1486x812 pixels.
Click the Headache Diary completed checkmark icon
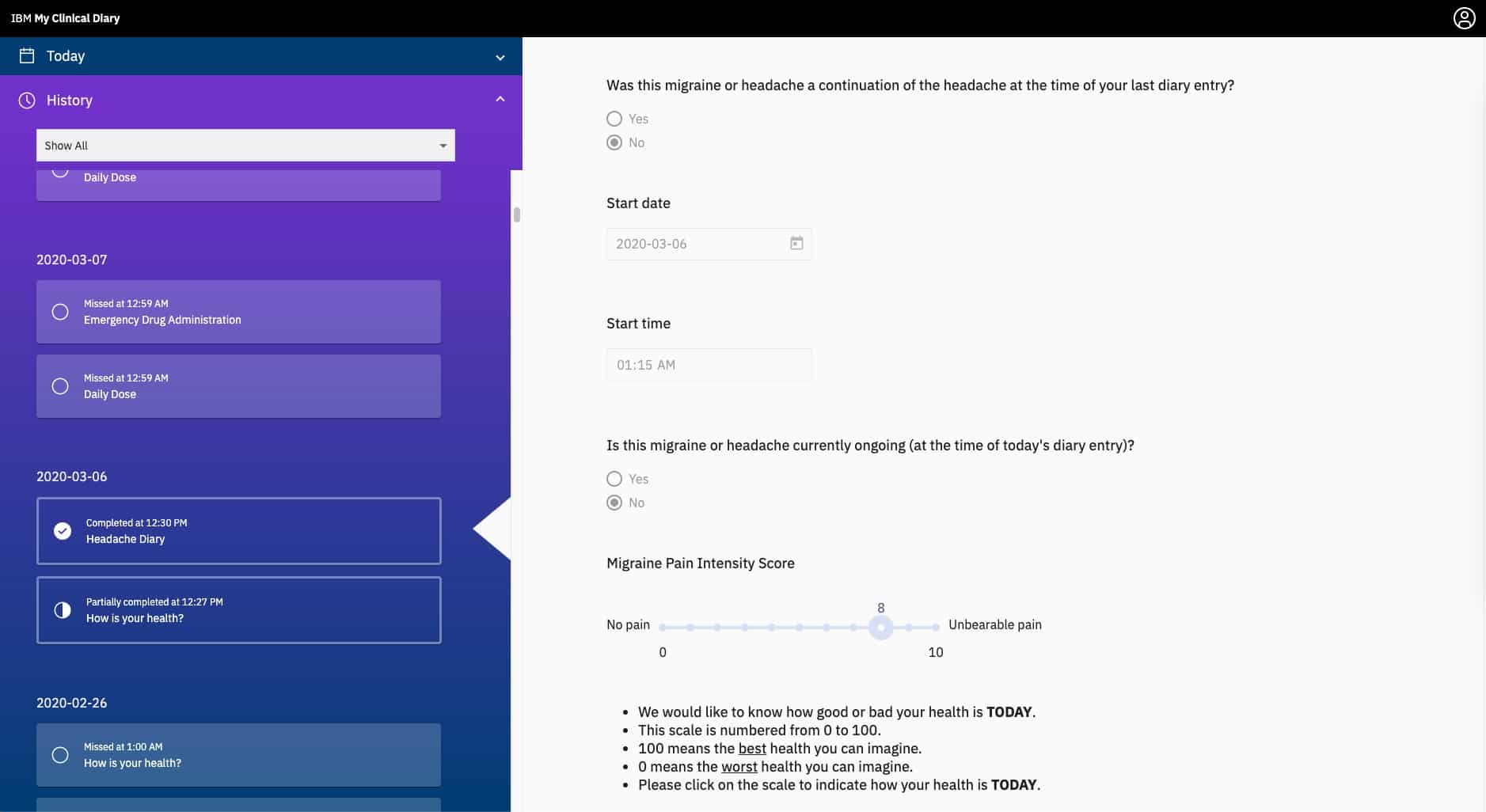click(x=63, y=531)
